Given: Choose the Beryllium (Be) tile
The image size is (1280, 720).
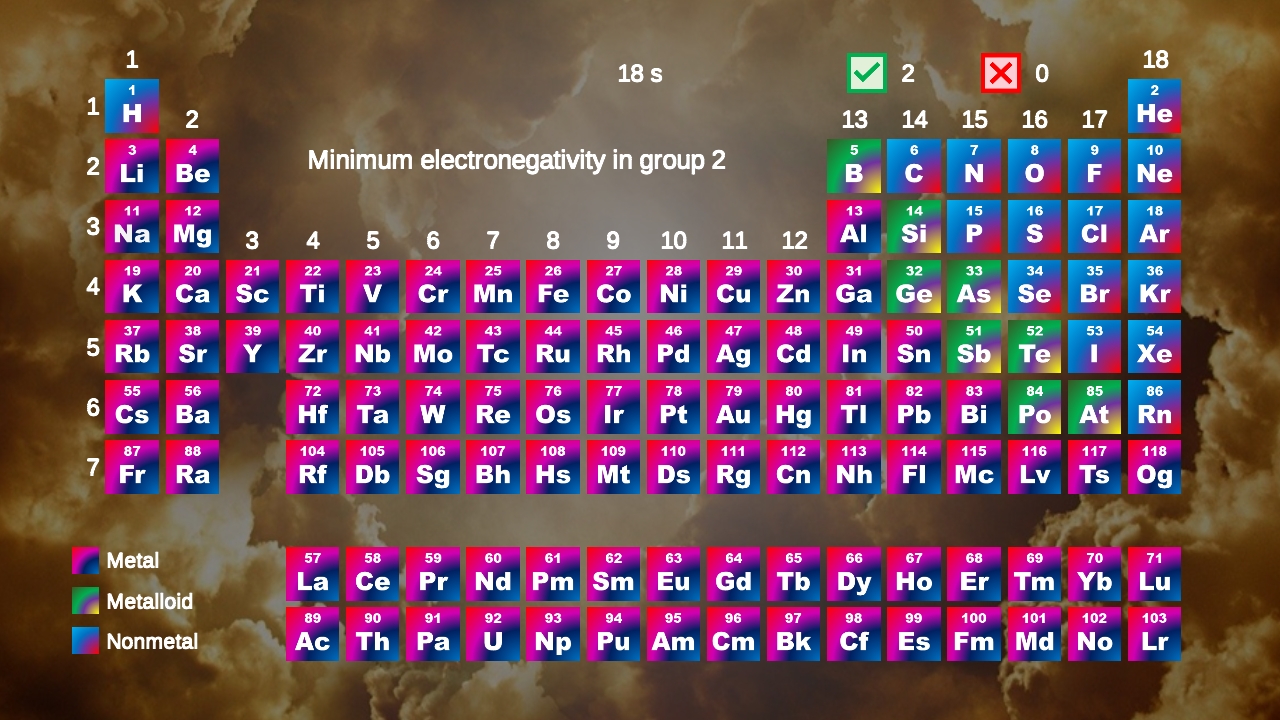Looking at the screenshot, I should (x=192, y=166).
